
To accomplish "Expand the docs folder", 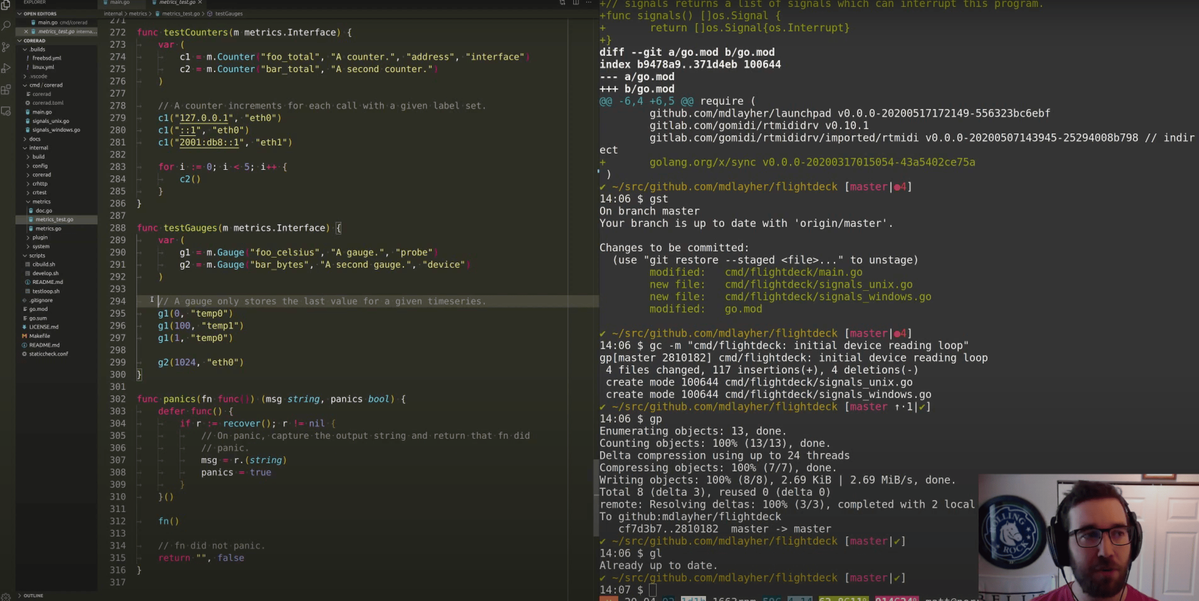I will click(35, 139).
